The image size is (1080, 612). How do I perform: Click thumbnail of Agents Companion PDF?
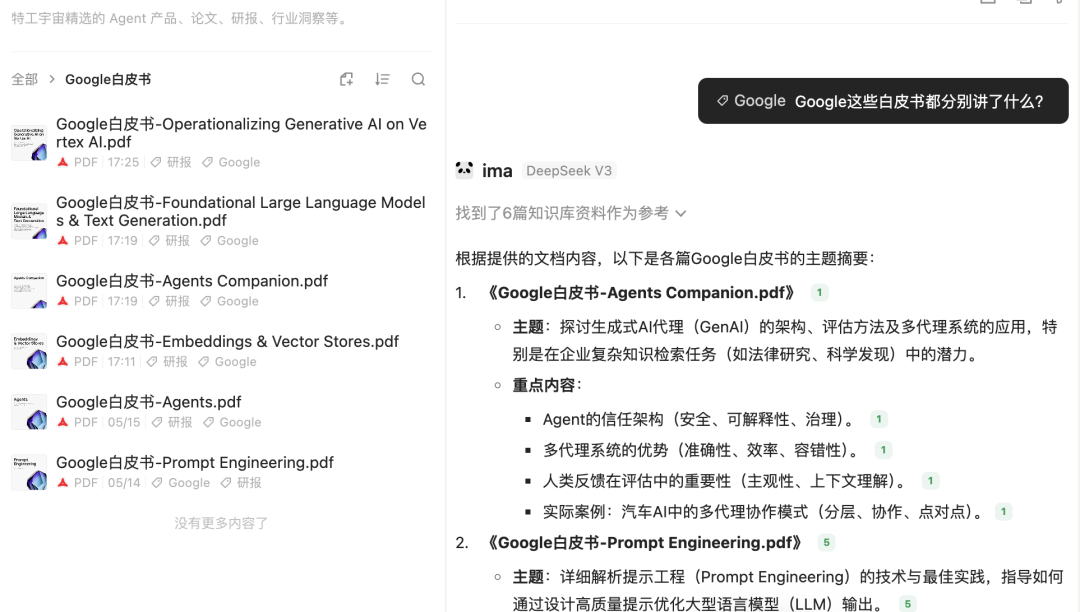click(x=29, y=291)
